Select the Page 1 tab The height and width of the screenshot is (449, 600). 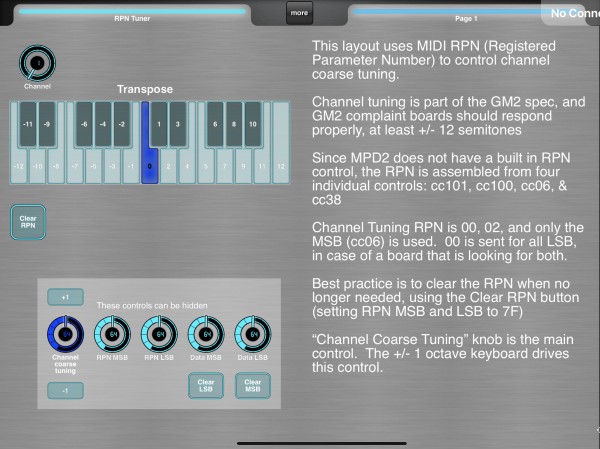click(466, 15)
